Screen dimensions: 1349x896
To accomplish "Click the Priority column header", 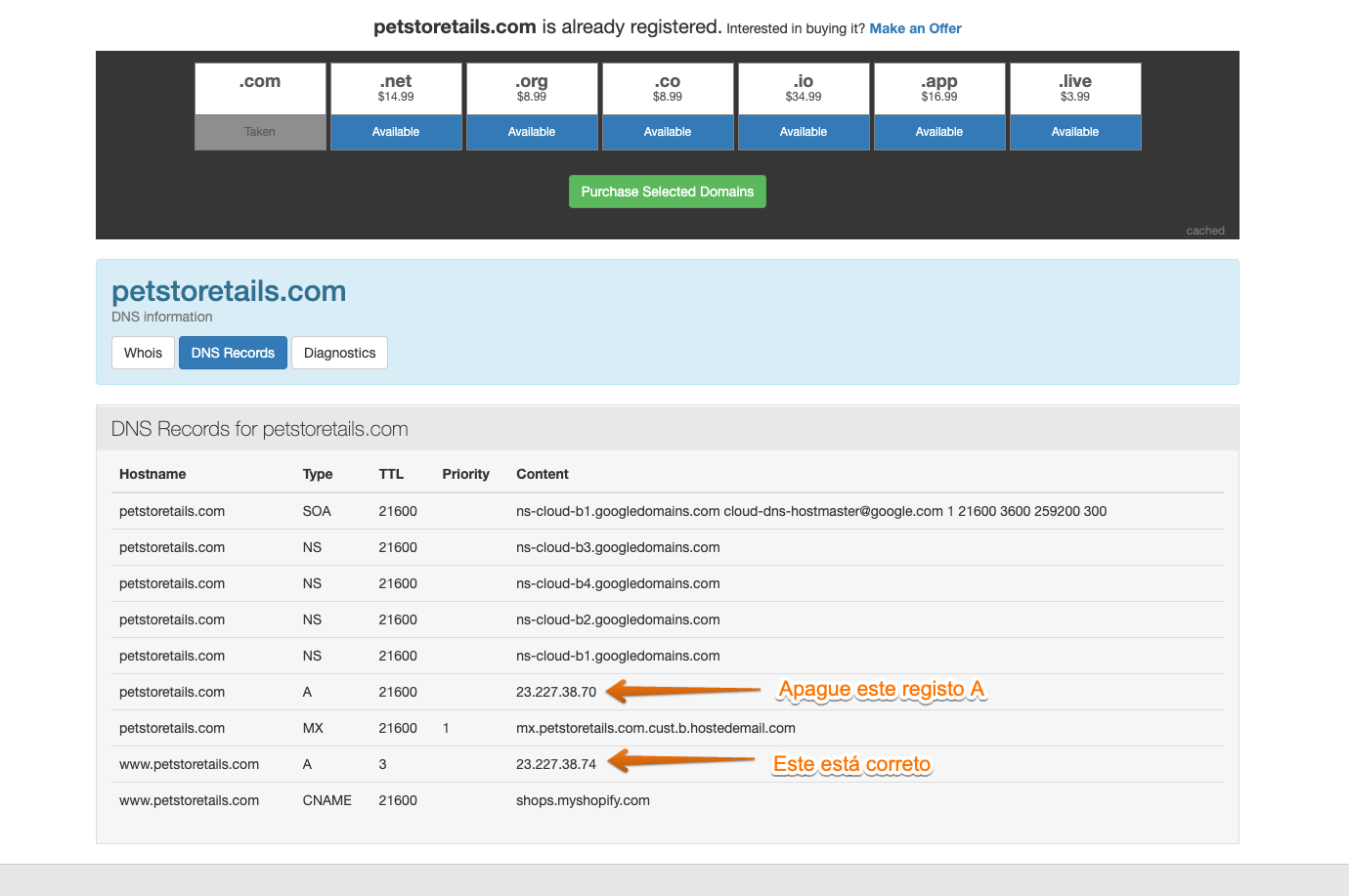I will tap(465, 474).
